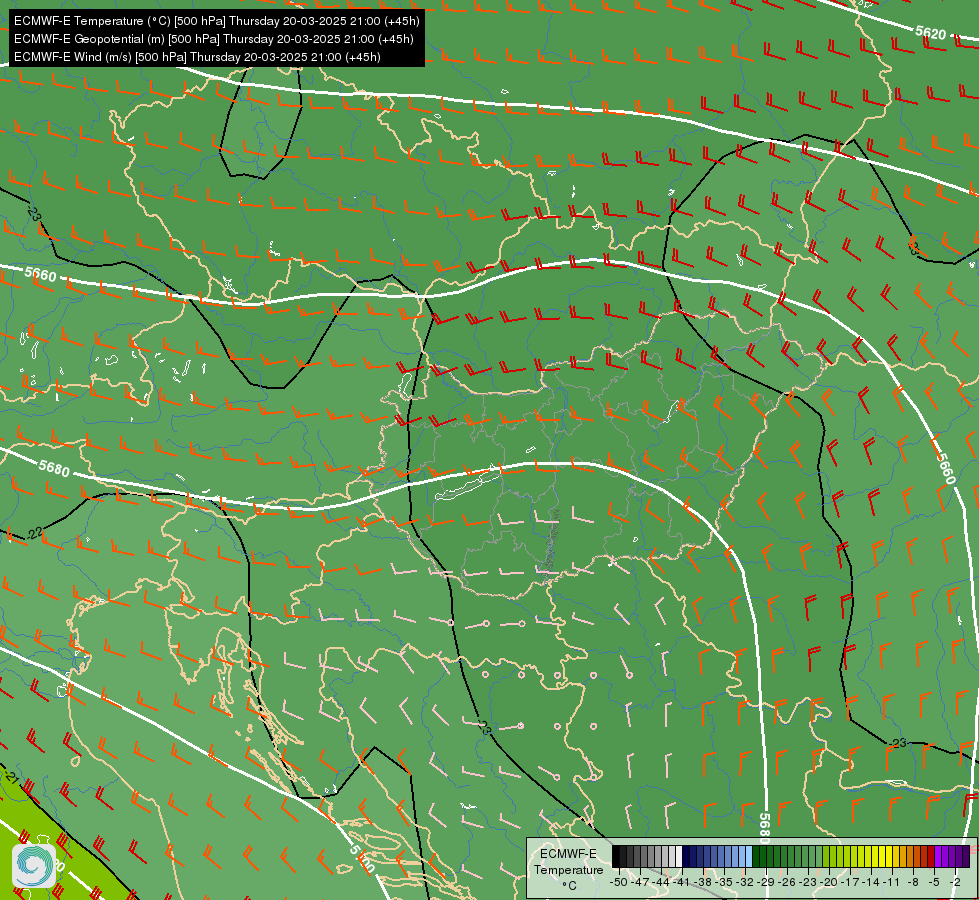Click the legend tick label -8
Screen dimensions: 979x900
coord(913,883)
